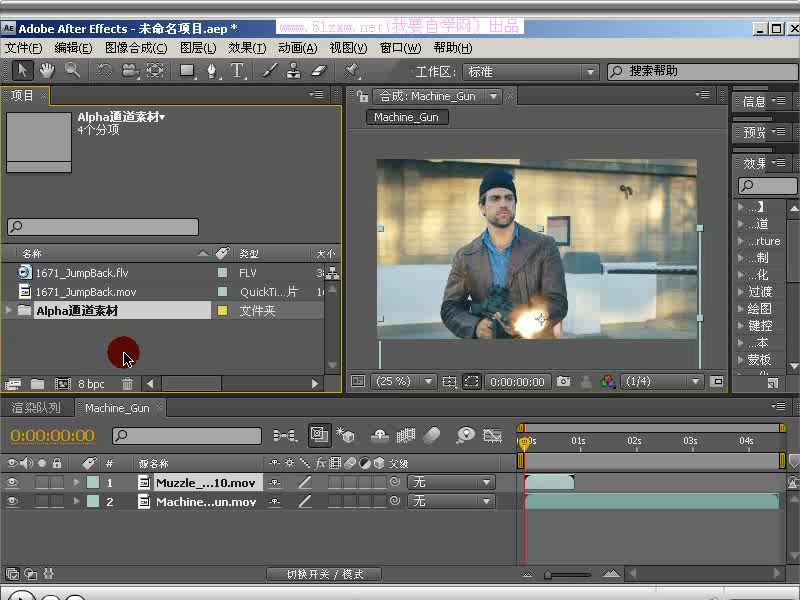This screenshot has width=800, height=600.
Task: Hide the Muzzle layer with eye icon
Action: pos(13,482)
